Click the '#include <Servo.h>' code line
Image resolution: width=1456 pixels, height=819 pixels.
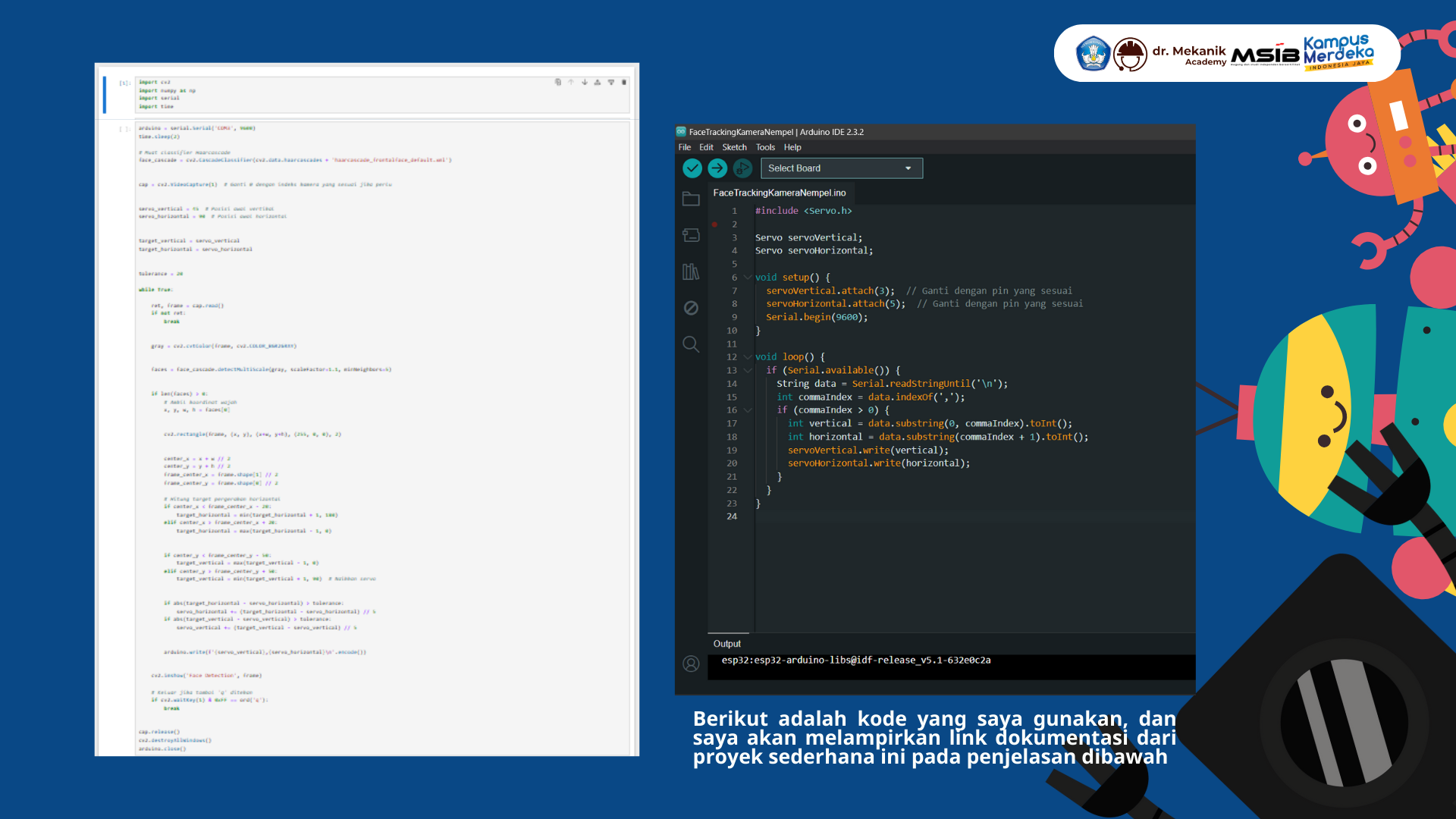point(803,211)
